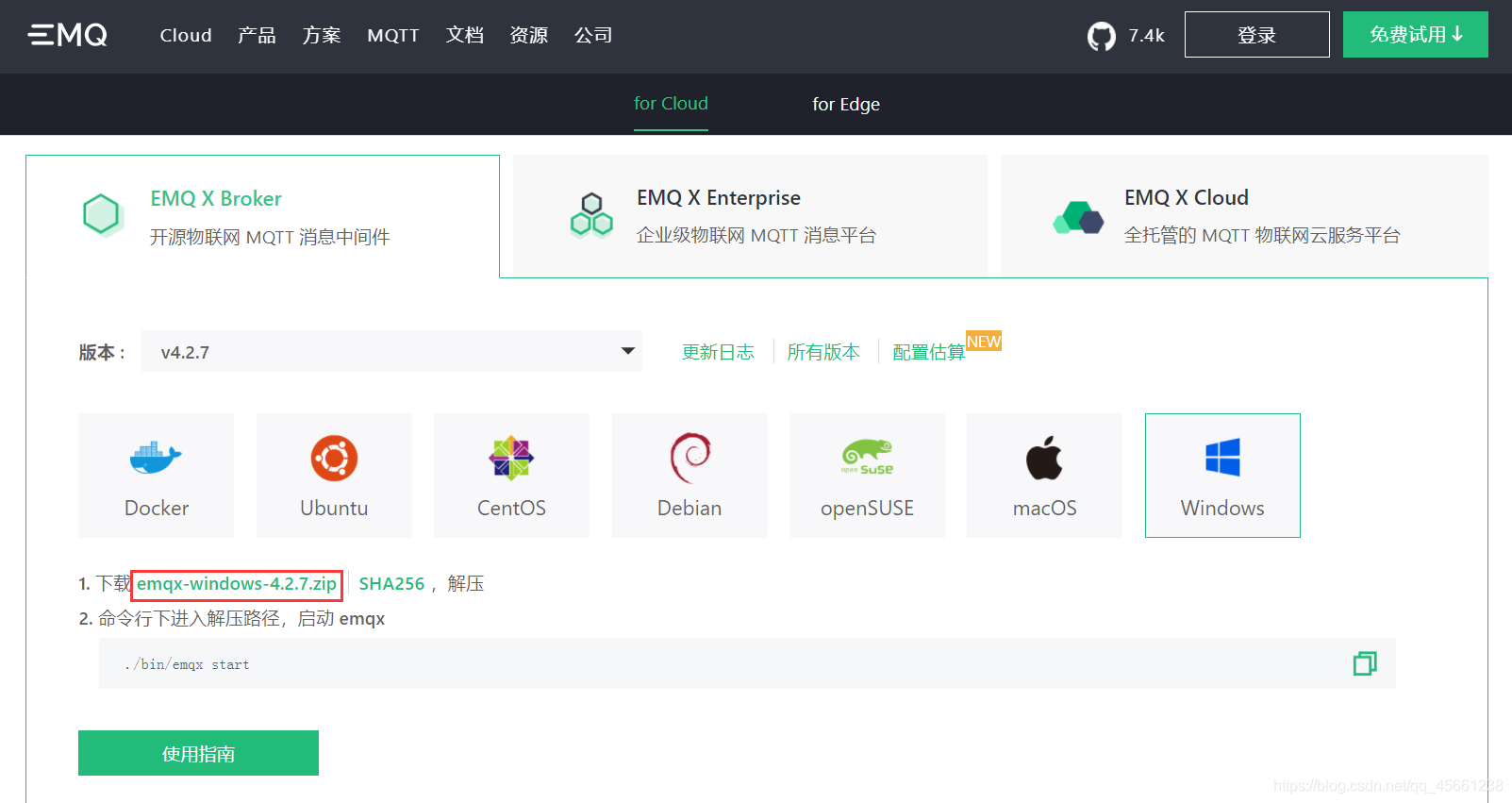Click 全托管的 MQTT 物联网云服务平台 subtitle
1512x803 pixels.
click(x=1262, y=235)
